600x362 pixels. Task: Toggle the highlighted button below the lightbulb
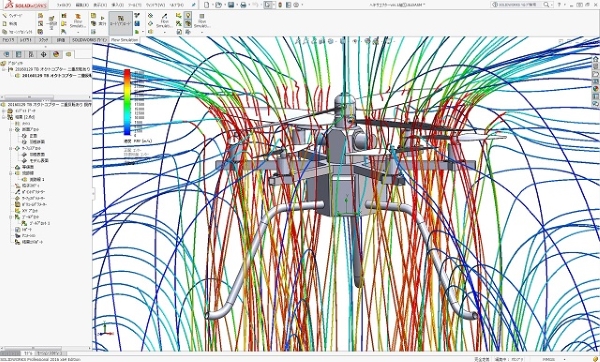click(188, 23)
